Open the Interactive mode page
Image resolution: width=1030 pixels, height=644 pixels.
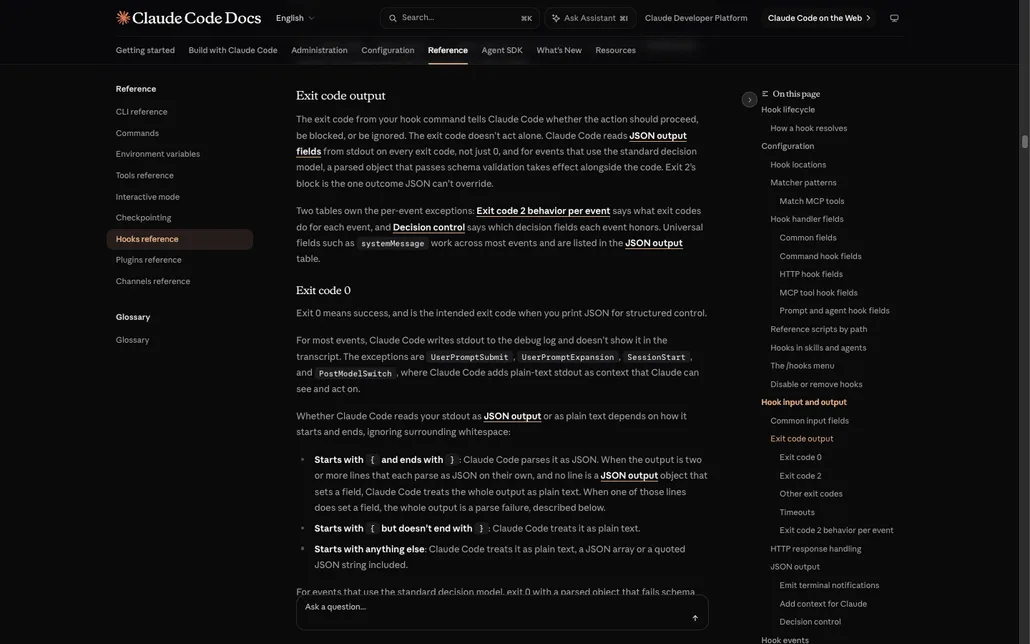(x=147, y=196)
